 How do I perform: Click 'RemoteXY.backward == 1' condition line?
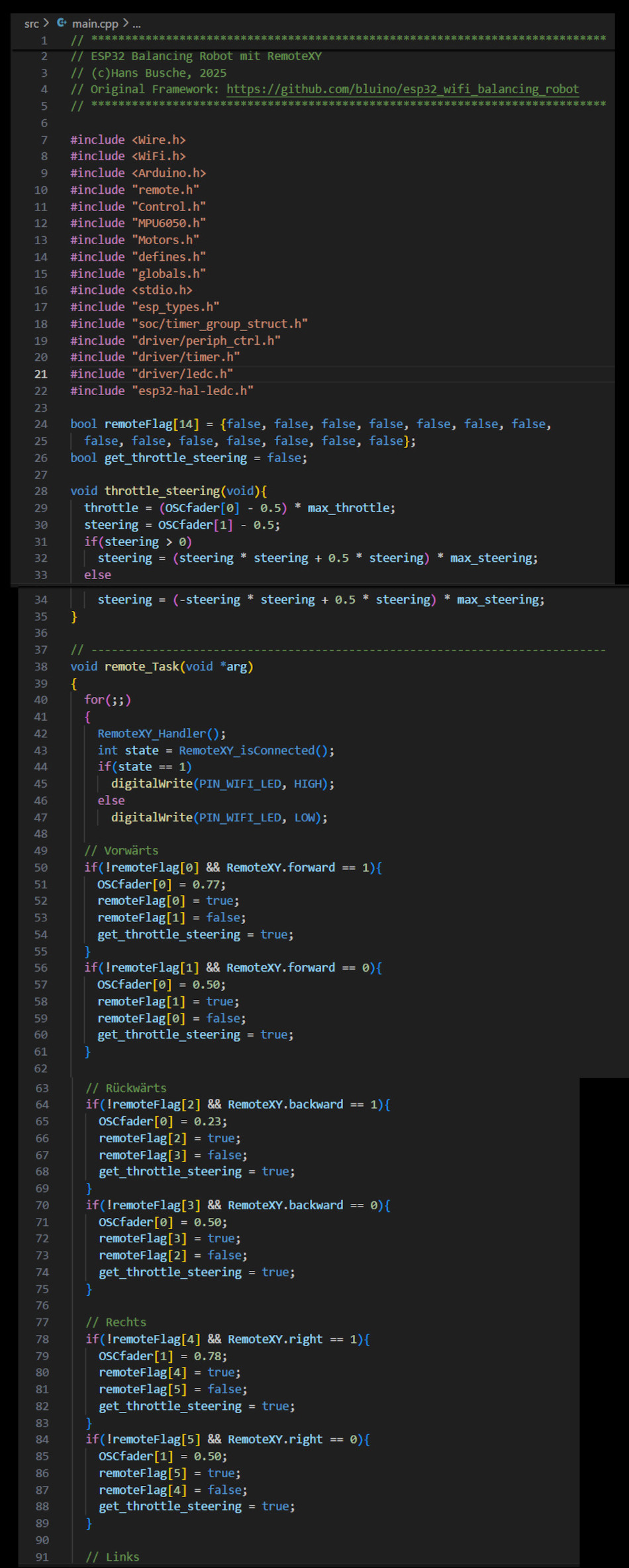[x=238, y=1105]
